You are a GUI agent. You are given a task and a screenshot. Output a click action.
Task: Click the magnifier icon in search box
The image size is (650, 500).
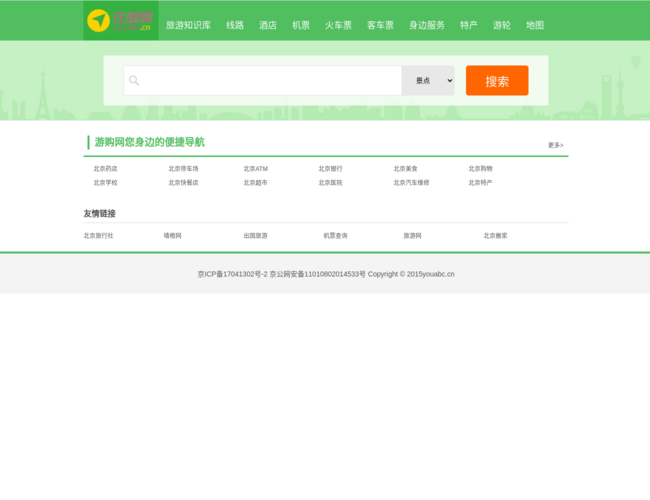[x=134, y=81]
